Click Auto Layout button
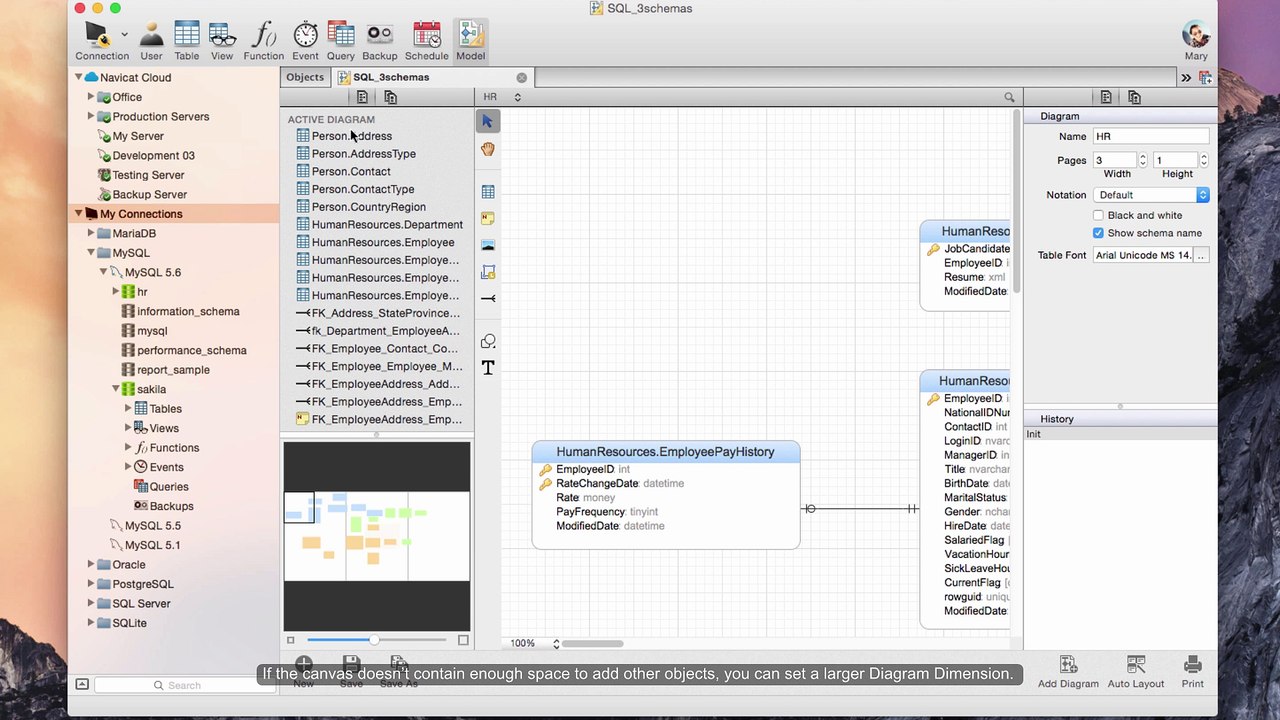Image resolution: width=1280 pixels, height=720 pixels. [1136, 672]
